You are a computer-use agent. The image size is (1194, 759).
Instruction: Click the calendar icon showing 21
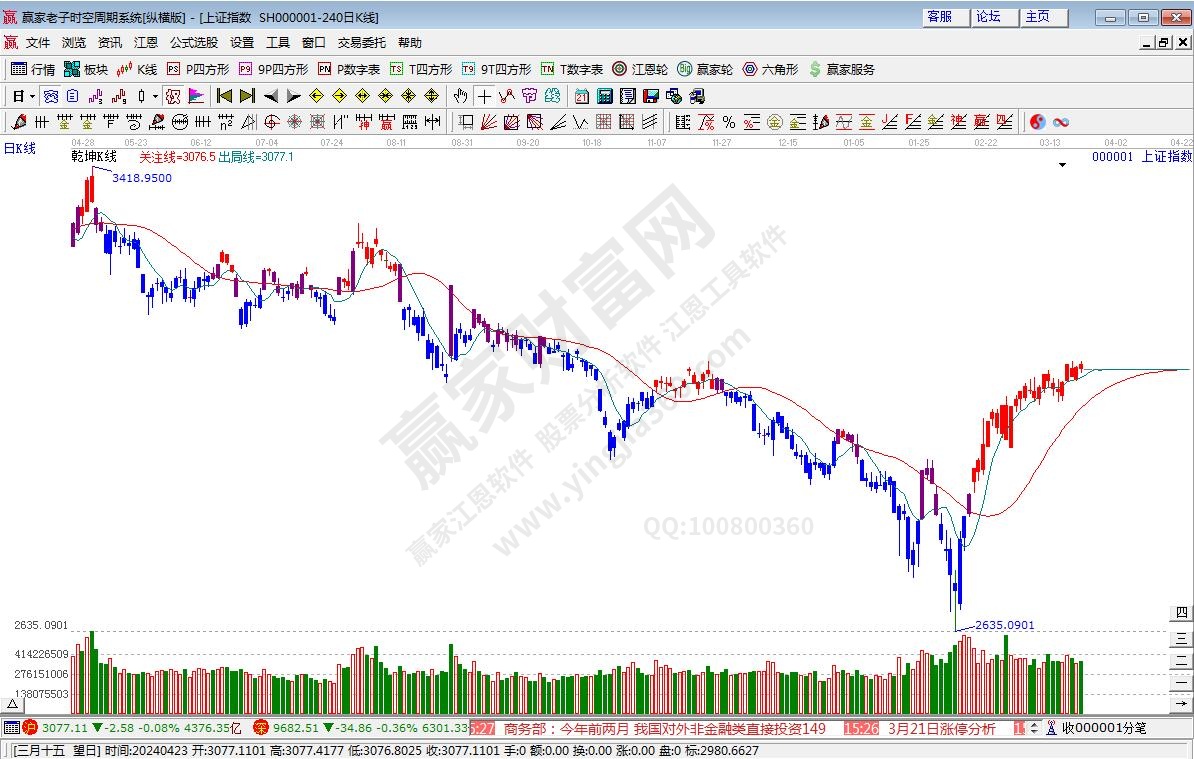[581, 96]
